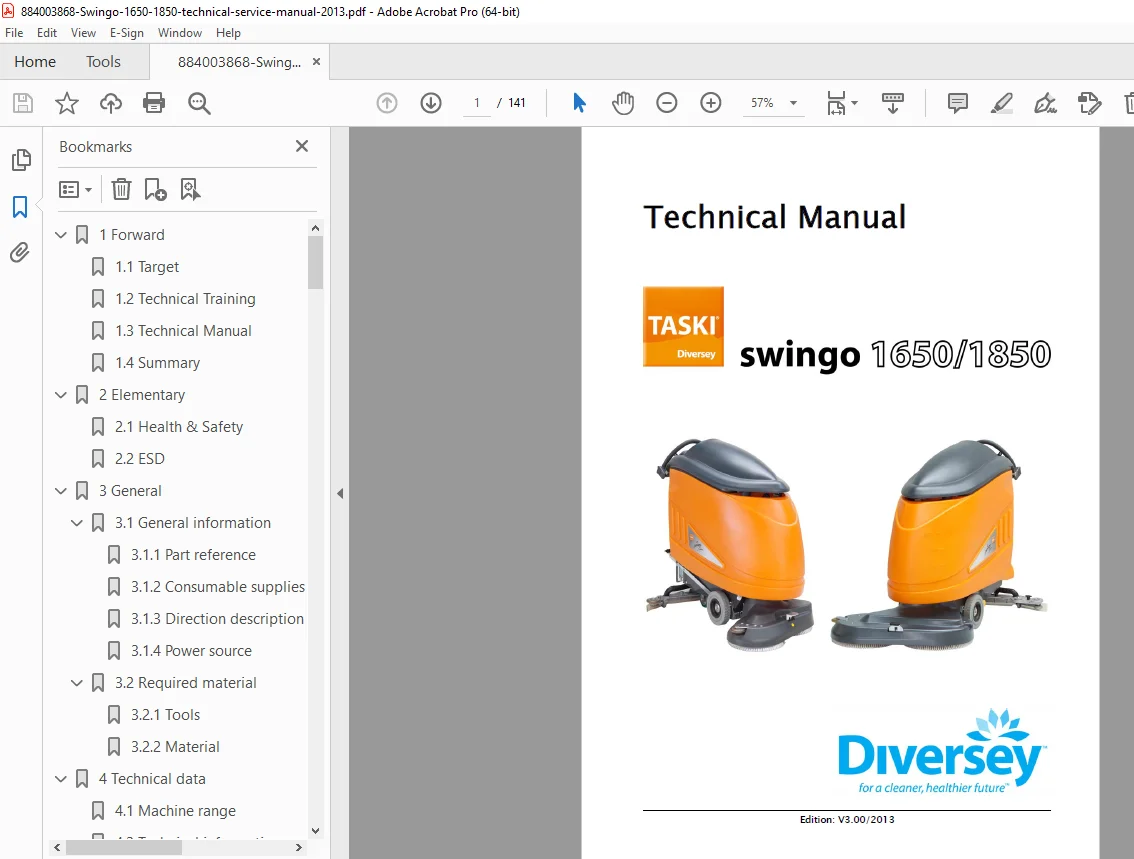1134x859 pixels.
Task: Open the Edit menu
Action: [47, 33]
